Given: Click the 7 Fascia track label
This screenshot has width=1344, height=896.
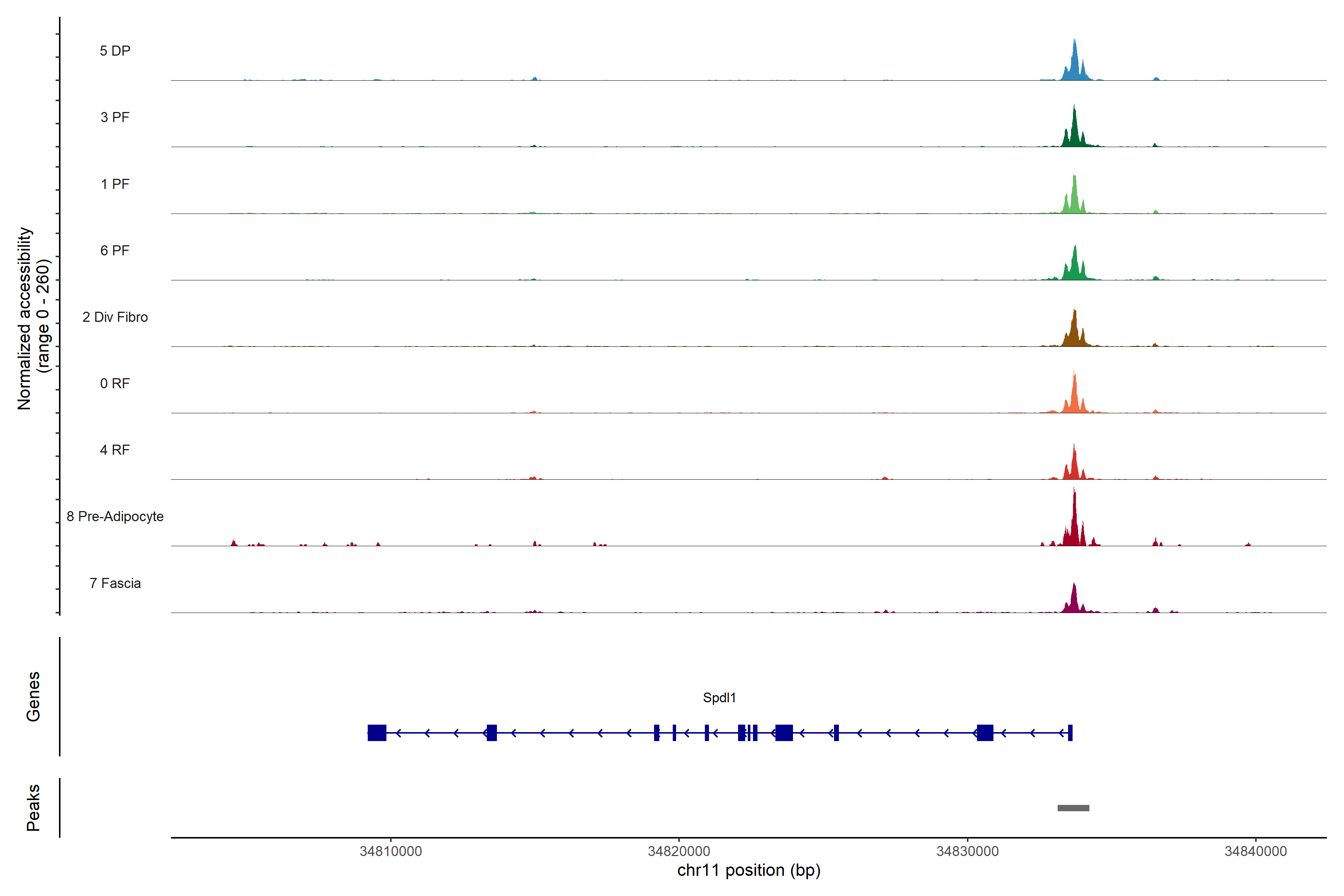Looking at the screenshot, I should pos(115,584).
